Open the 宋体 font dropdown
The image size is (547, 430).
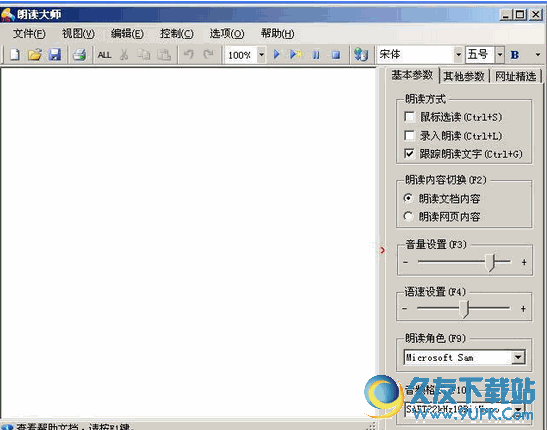[x=458, y=55]
